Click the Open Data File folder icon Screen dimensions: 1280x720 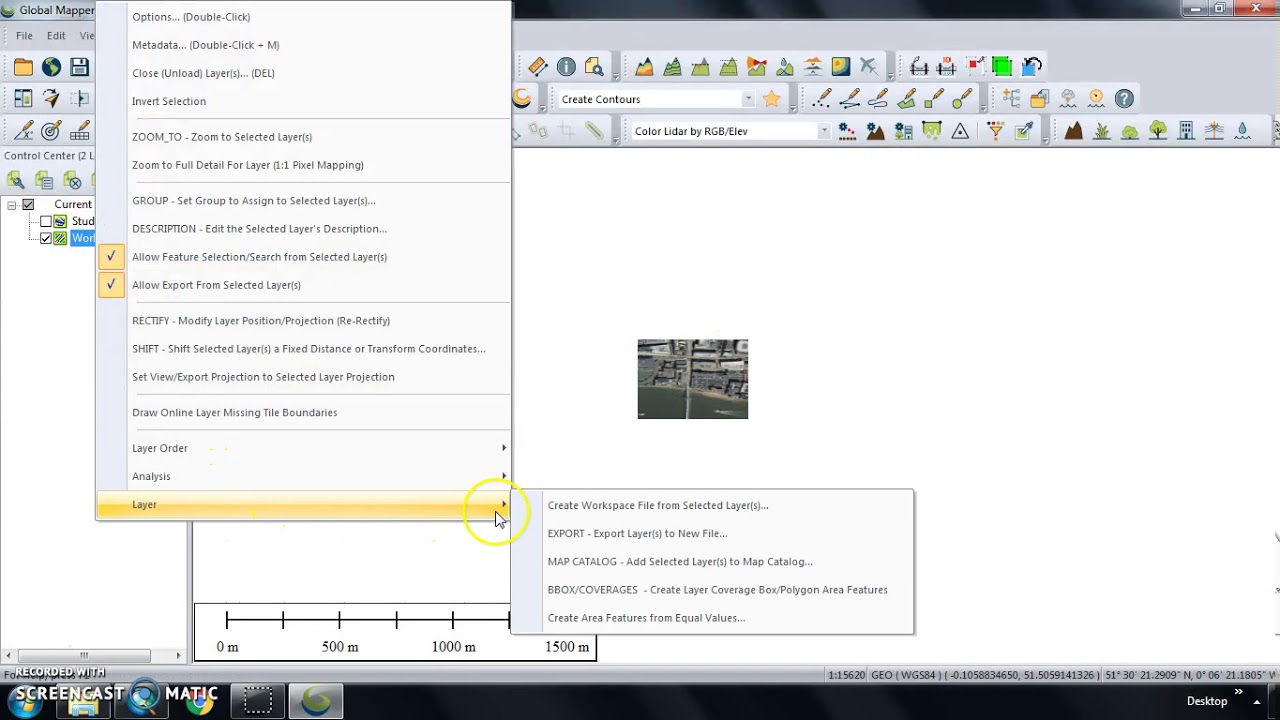pos(23,67)
